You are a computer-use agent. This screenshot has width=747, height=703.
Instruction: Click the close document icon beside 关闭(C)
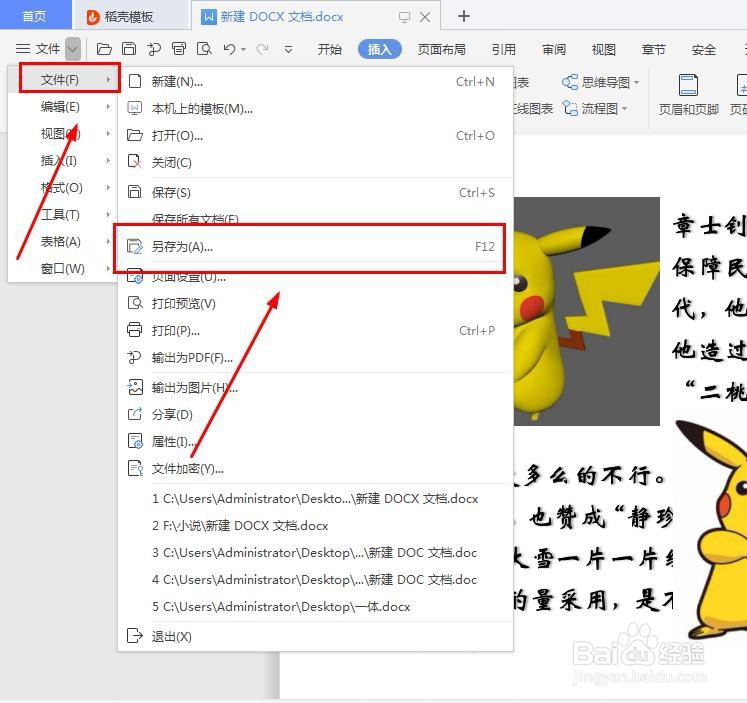click(135, 162)
